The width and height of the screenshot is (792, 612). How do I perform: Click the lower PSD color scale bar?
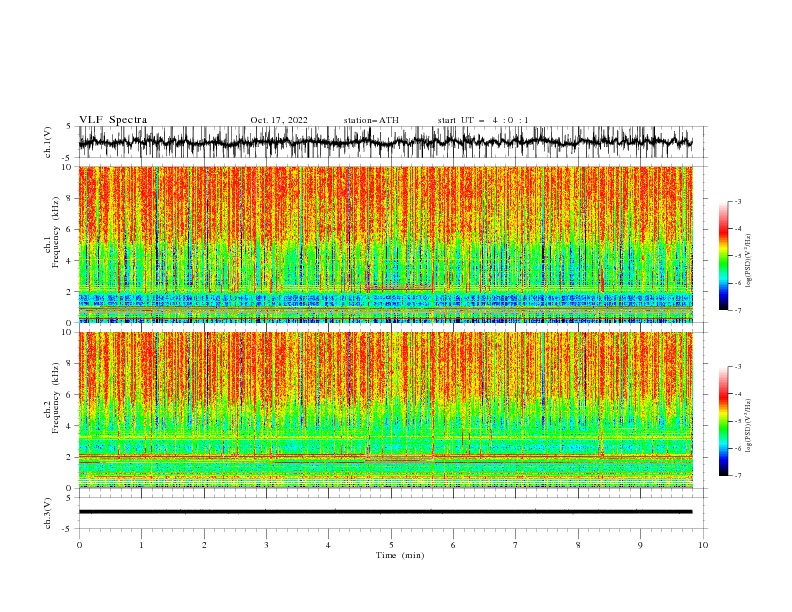pyautogui.click(x=723, y=421)
